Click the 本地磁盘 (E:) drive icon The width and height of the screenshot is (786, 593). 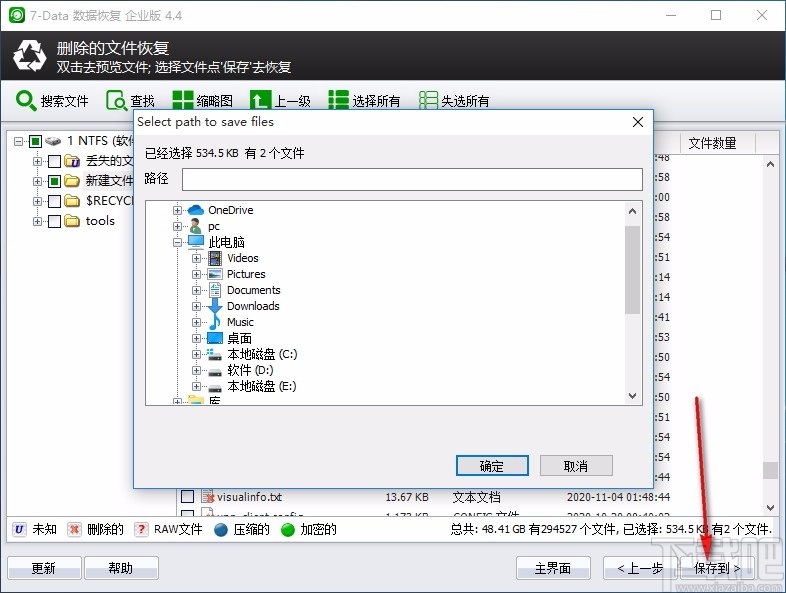(215, 387)
